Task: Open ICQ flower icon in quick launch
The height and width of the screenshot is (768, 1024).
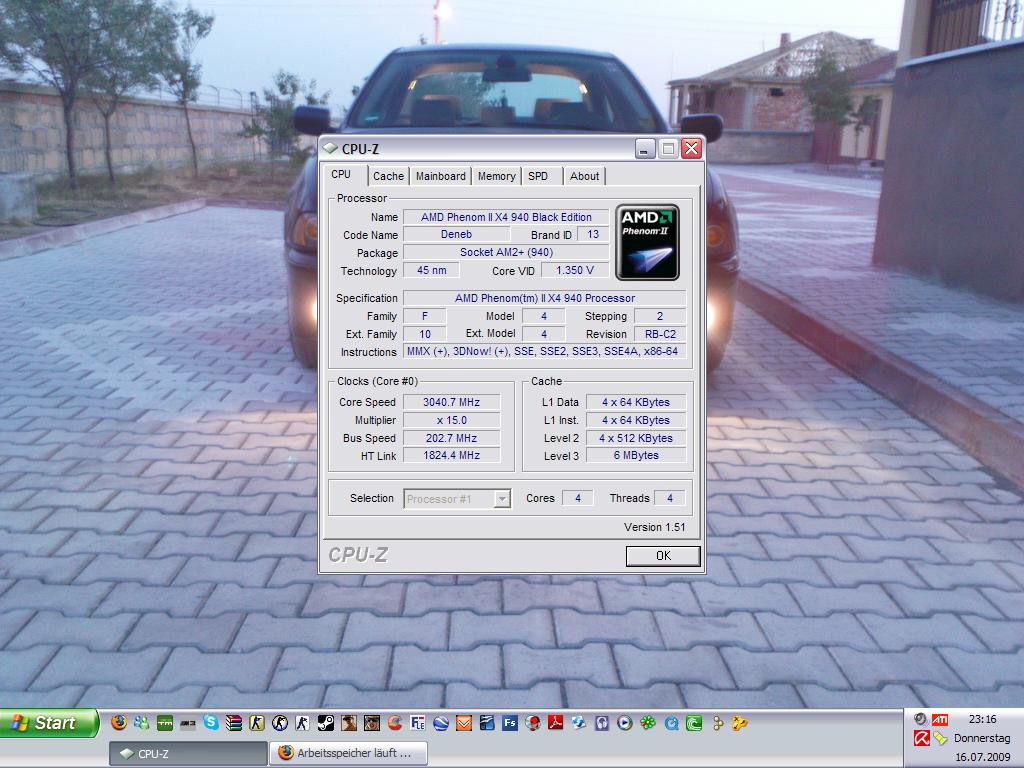Action: 647,723
